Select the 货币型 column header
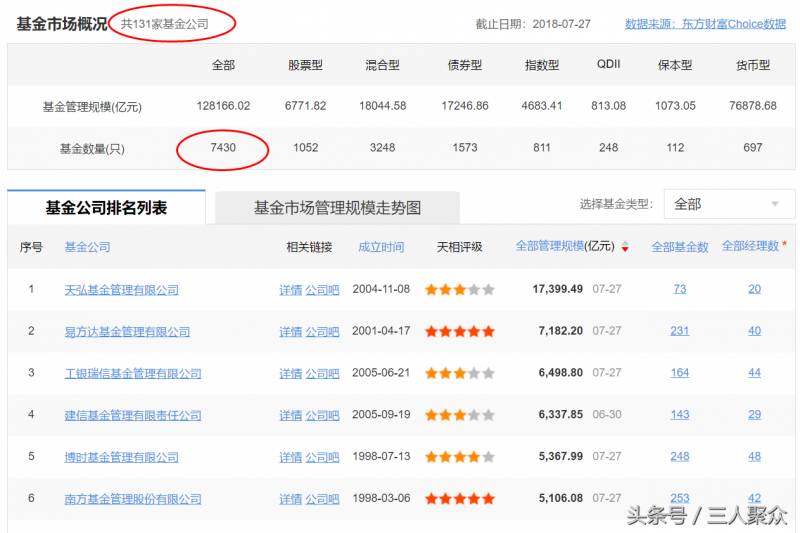 click(753, 65)
